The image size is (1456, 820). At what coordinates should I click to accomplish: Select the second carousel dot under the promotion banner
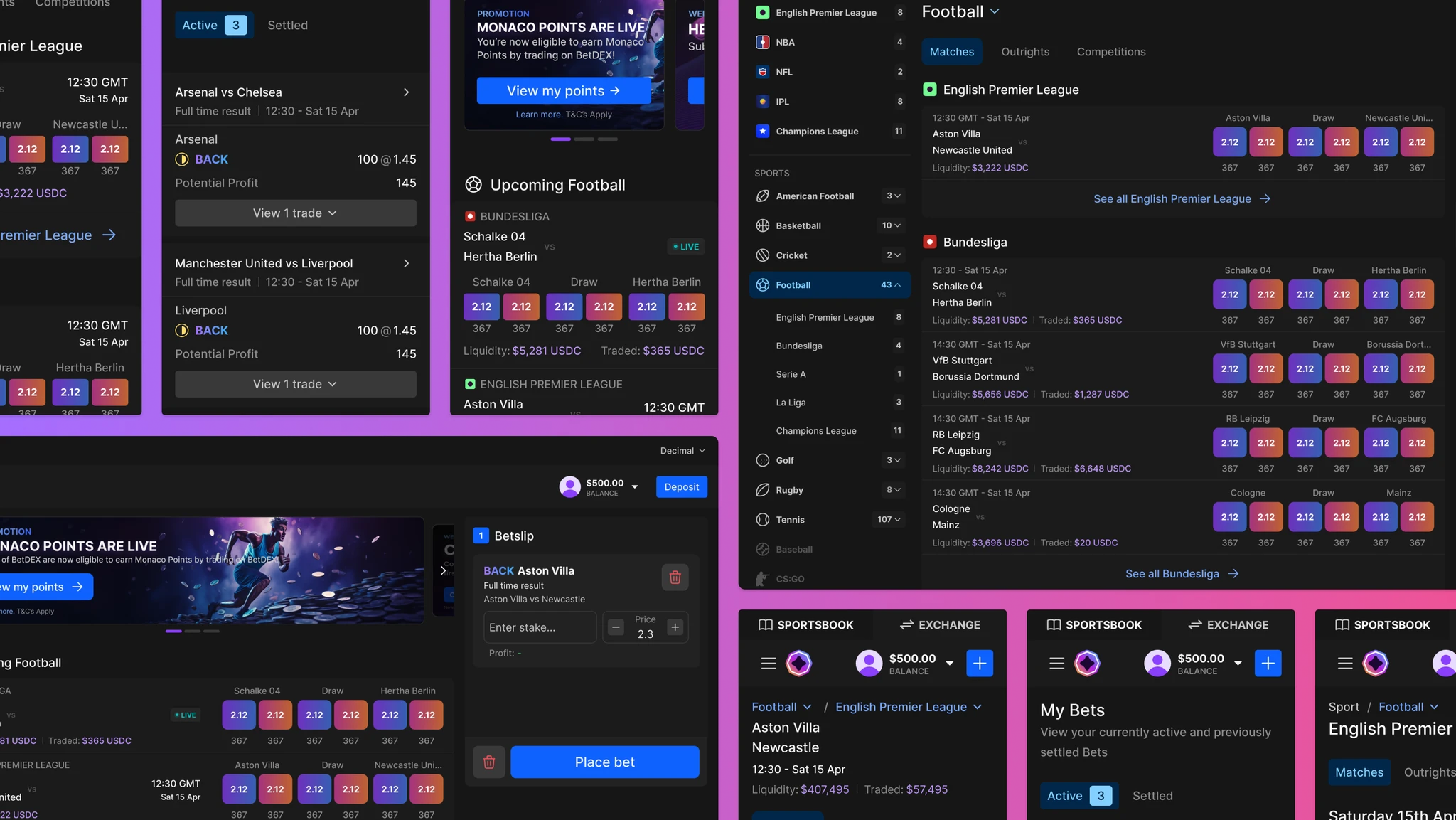click(584, 139)
